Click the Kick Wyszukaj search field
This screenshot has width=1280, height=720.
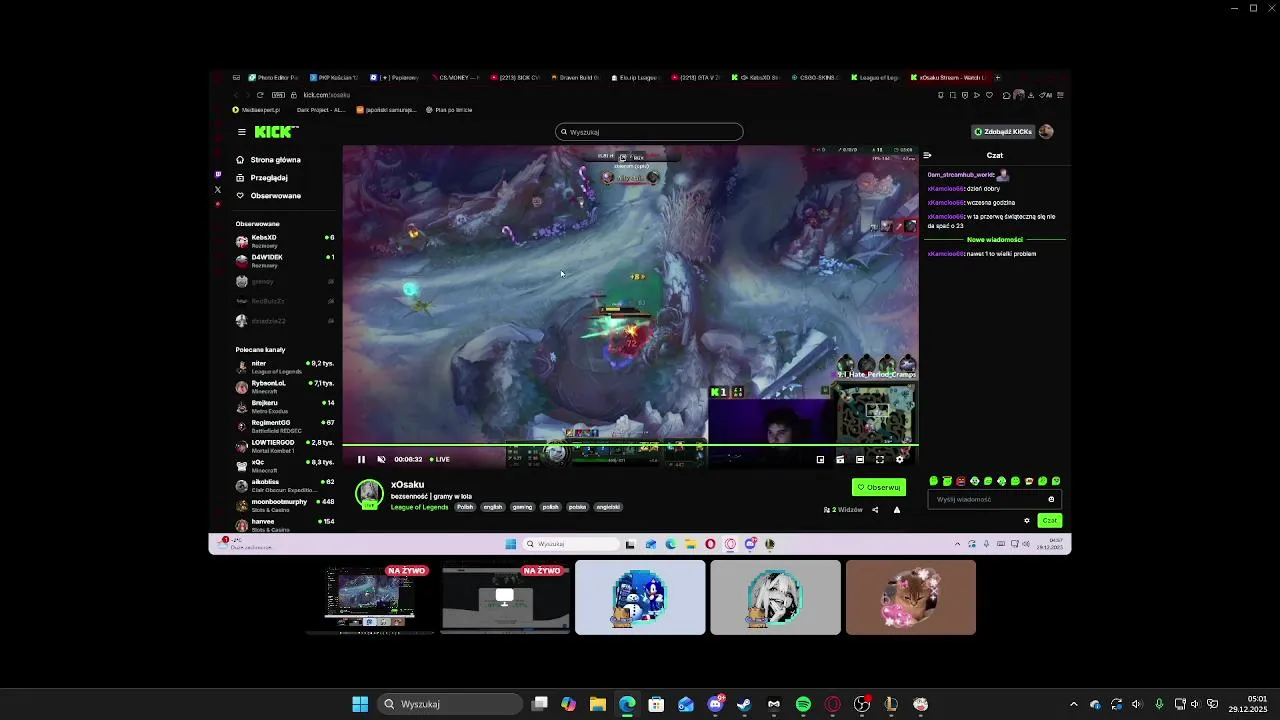tap(649, 132)
